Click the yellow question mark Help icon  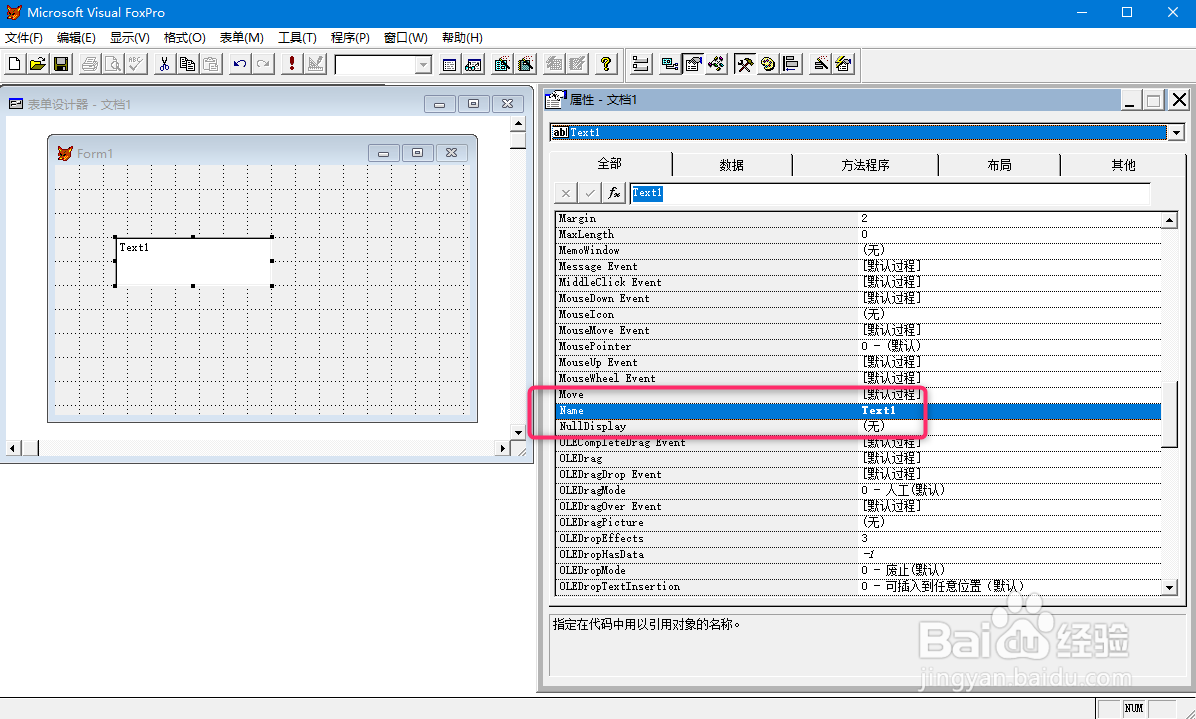point(606,65)
